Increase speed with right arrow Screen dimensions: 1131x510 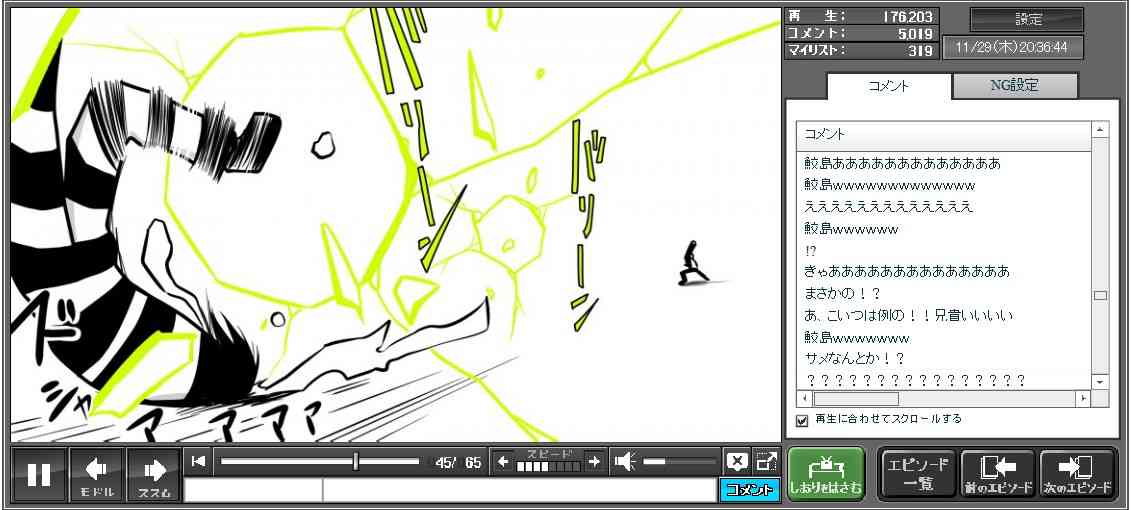click(594, 461)
